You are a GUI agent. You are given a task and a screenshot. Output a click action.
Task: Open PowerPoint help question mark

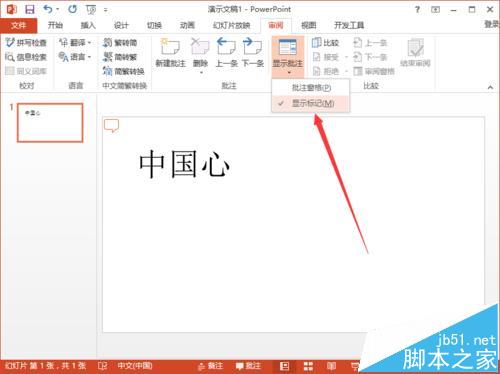pos(417,10)
